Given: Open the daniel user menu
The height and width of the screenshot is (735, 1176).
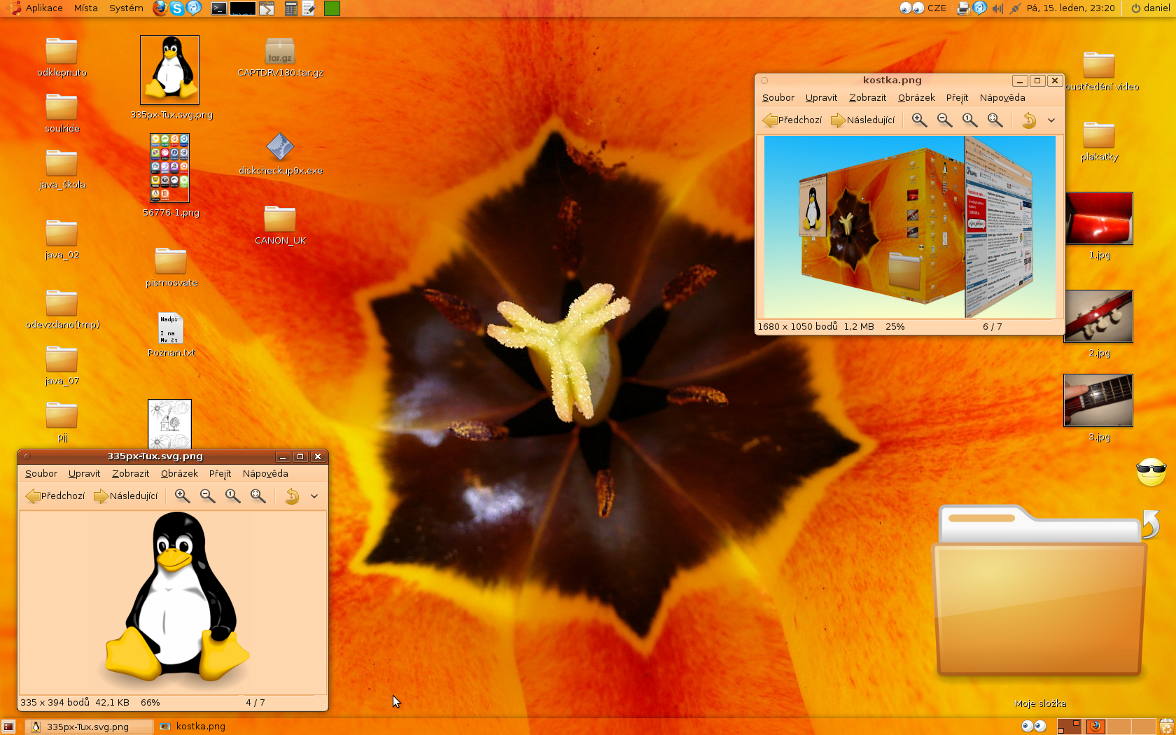Looking at the screenshot, I should [x=1150, y=8].
